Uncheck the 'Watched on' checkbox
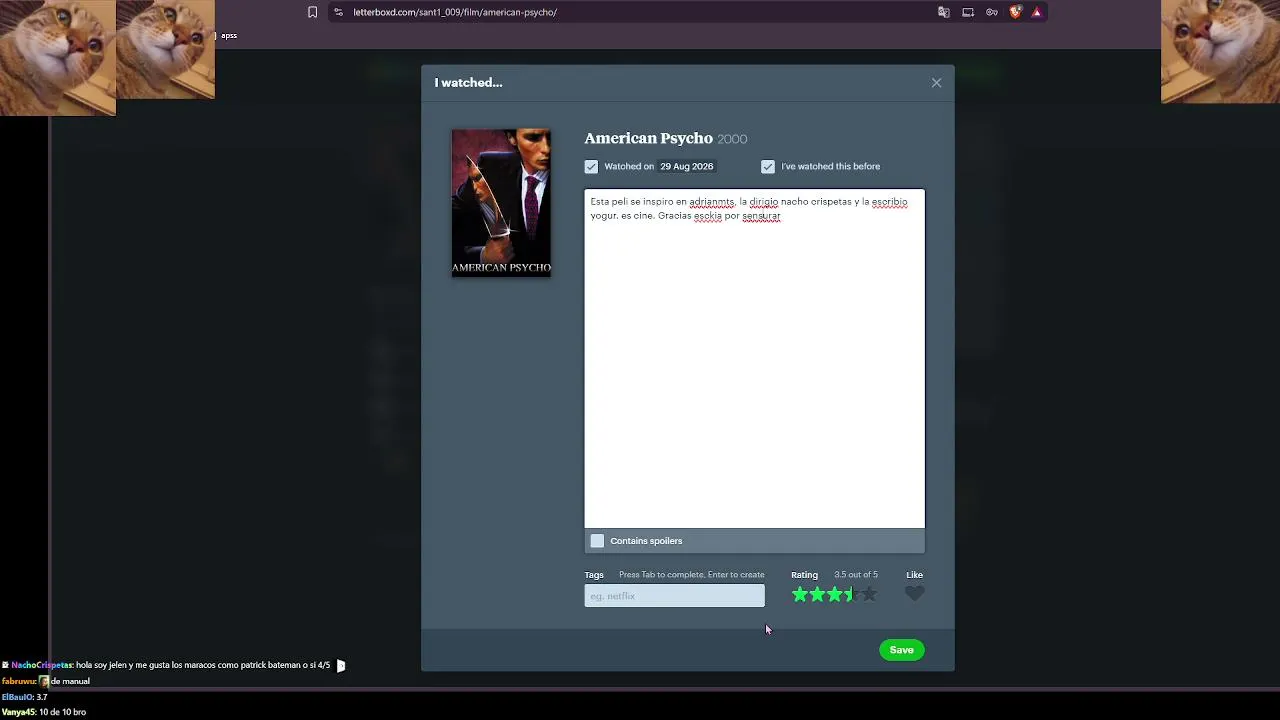Viewport: 1280px width, 720px height. tap(591, 167)
